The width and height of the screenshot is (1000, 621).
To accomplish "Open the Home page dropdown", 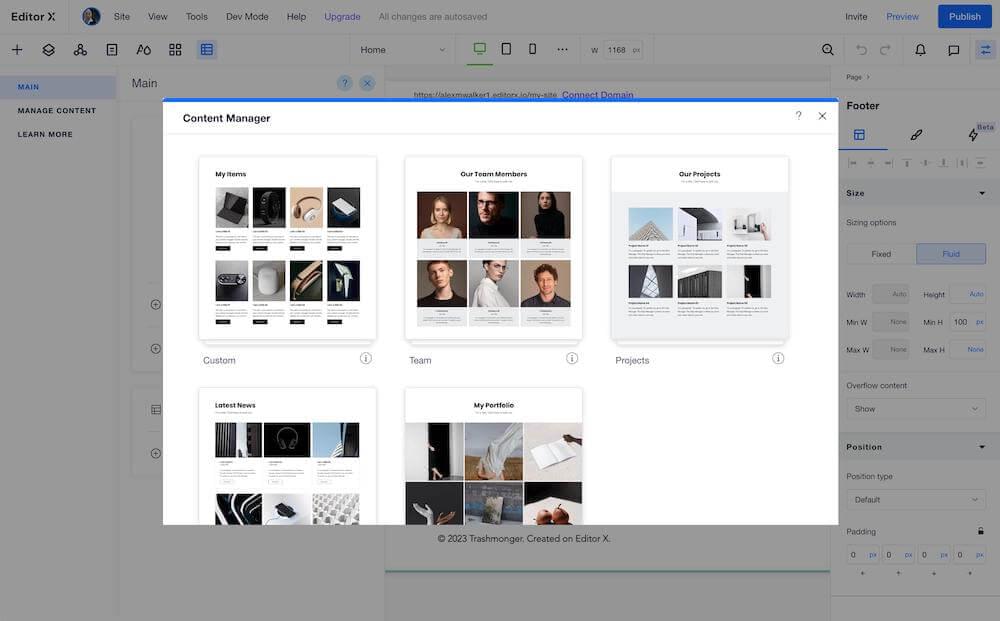I will tap(403, 49).
